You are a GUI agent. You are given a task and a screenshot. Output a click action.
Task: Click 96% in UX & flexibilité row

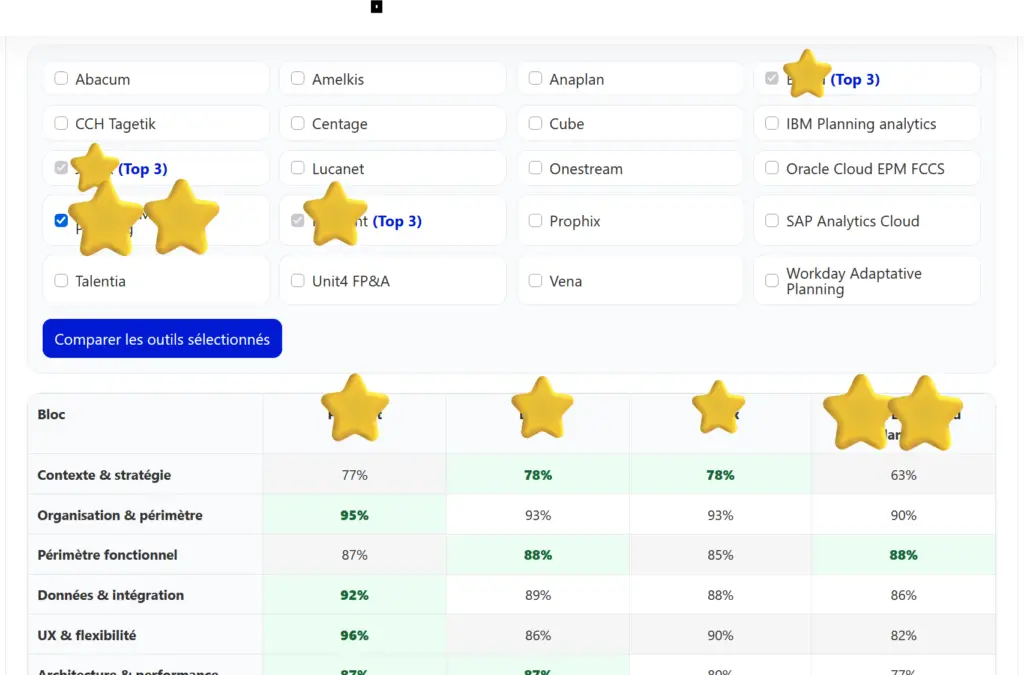pos(355,635)
